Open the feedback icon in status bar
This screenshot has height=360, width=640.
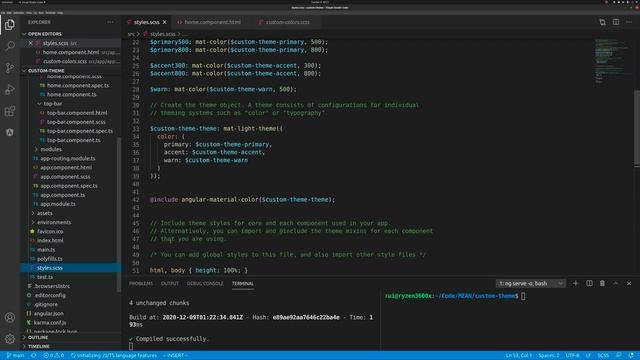(x=619, y=356)
